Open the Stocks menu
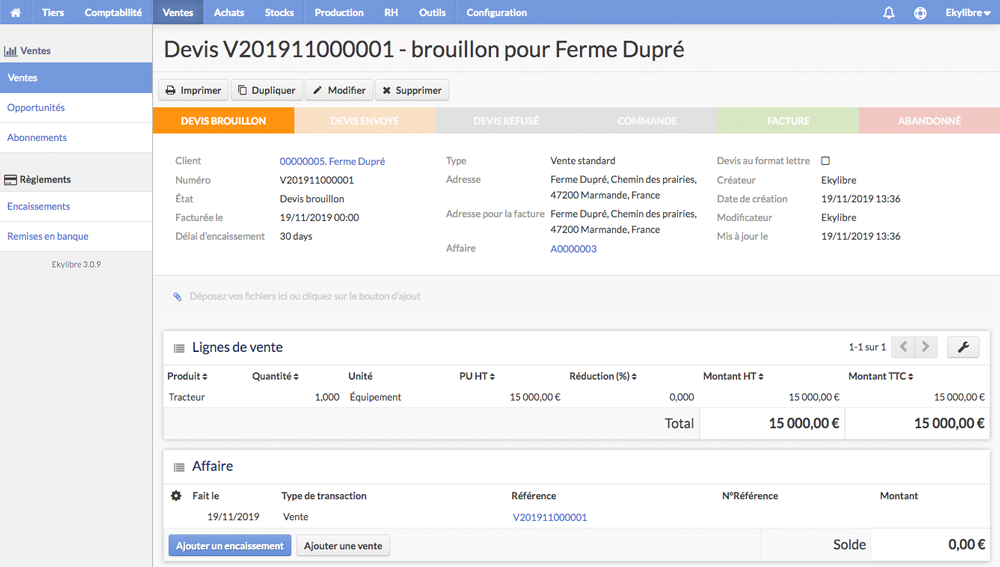The image size is (1000, 567). click(279, 12)
